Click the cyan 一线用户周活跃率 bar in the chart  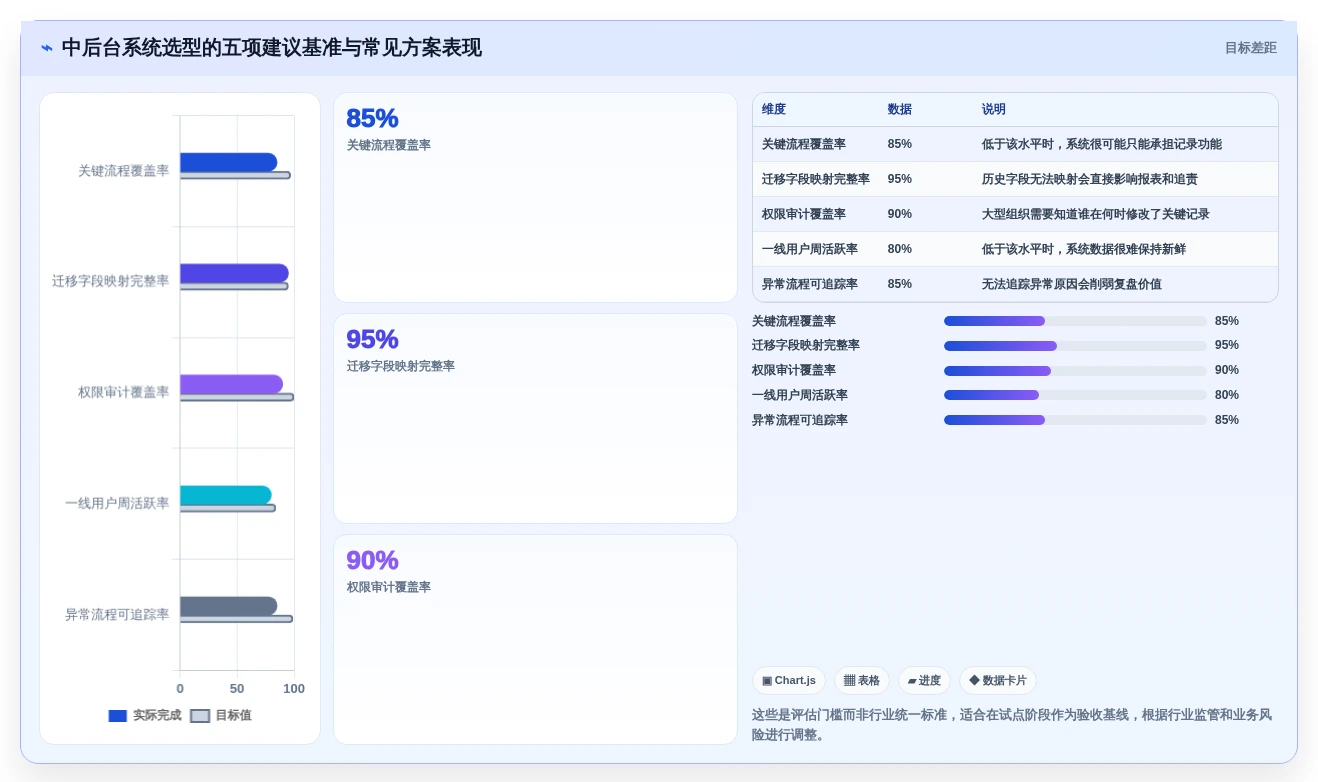[226, 495]
